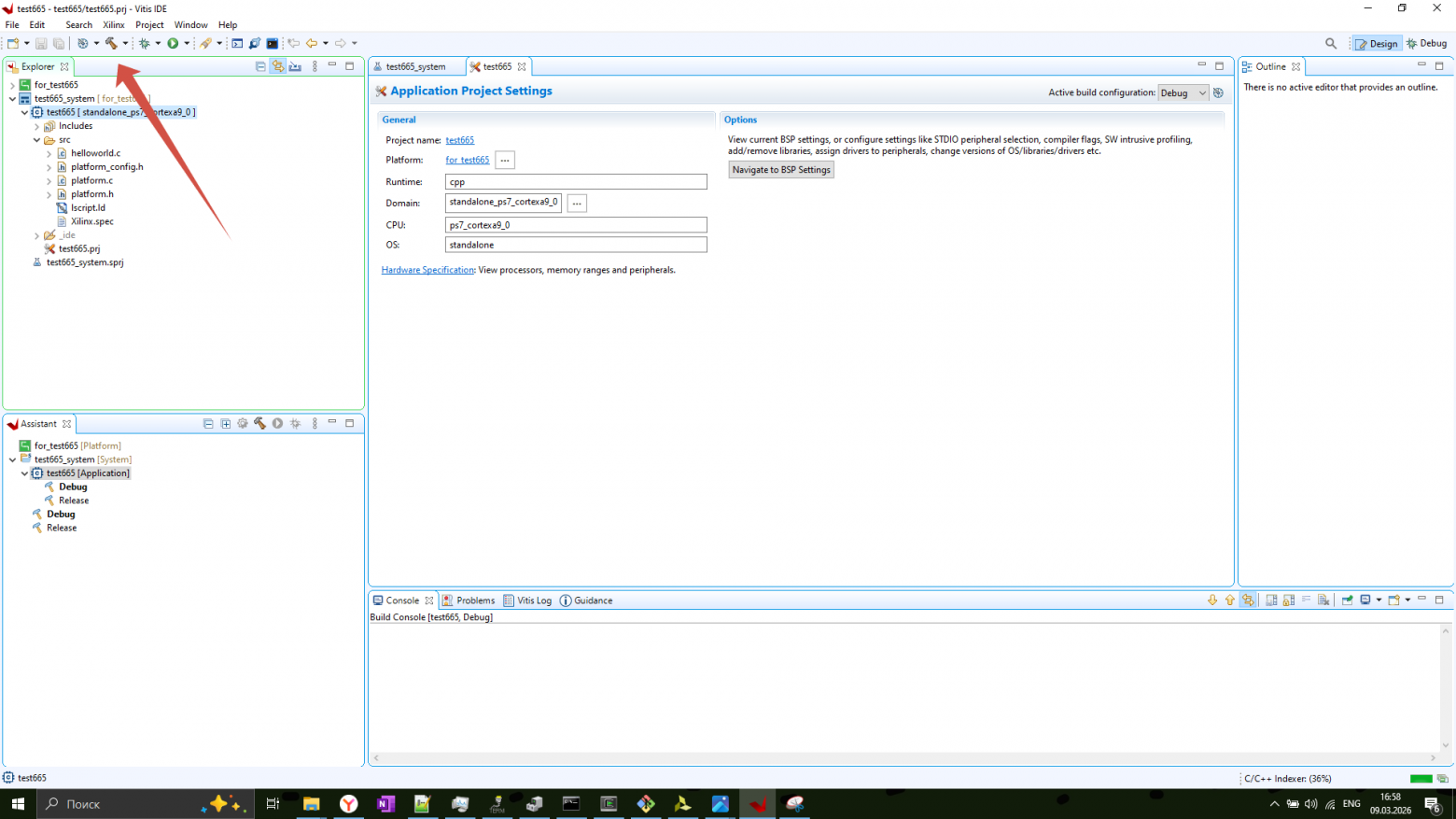Image resolution: width=1456 pixels, height=819 pixels.
Task: Switch to the Vitis Log tab
Action: (527, 600)
